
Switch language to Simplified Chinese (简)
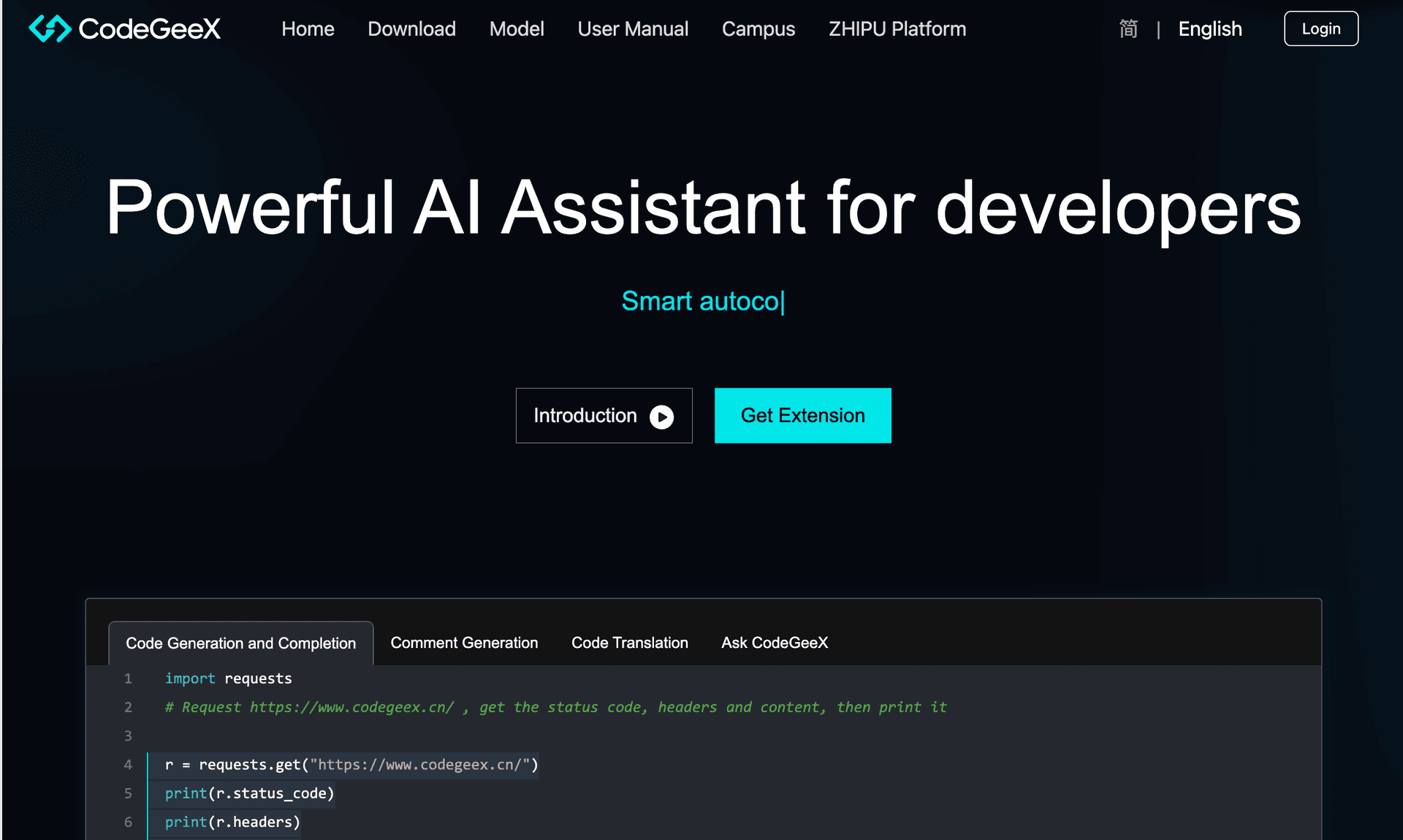[1128, 28]
